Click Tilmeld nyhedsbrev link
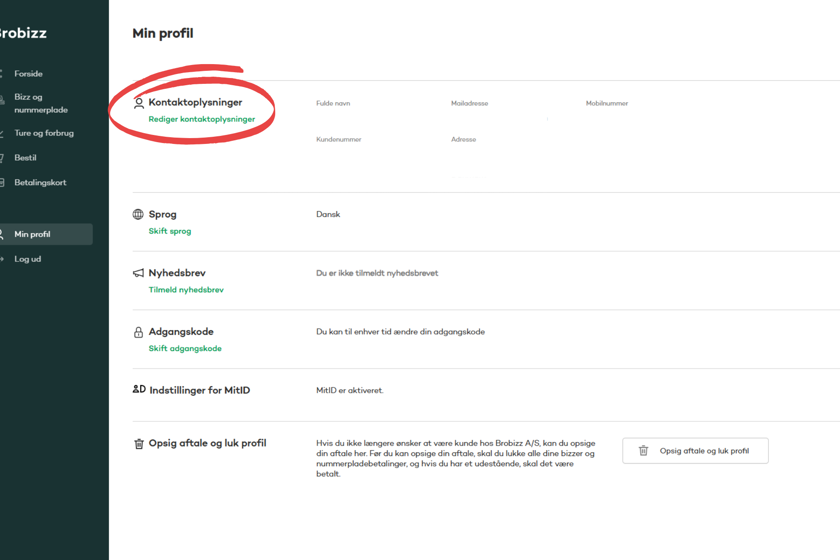The height and width of the screenshot is (560, 840). [186, 290]
